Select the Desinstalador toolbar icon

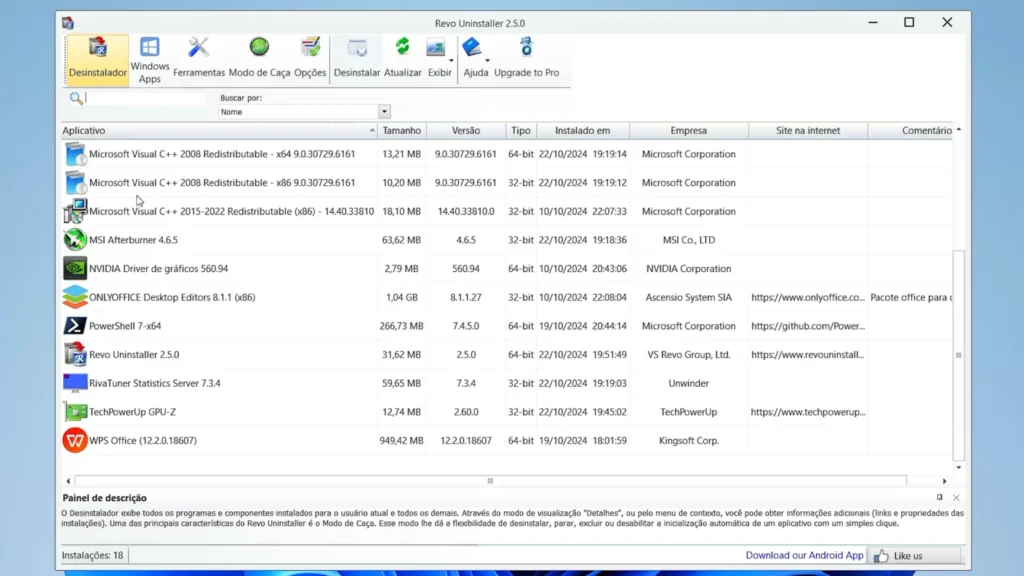[98, 59]
